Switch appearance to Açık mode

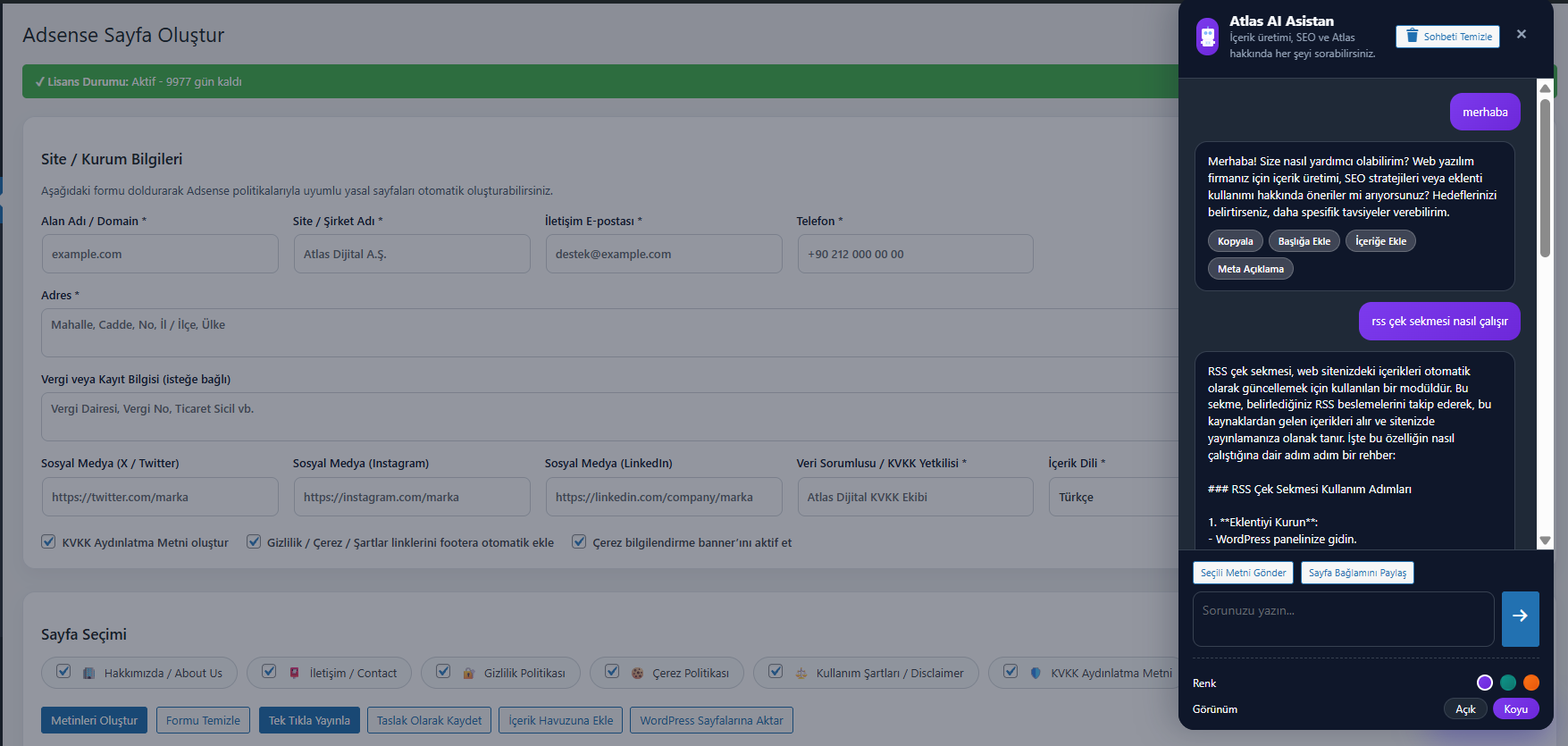tap(1465, 708)
